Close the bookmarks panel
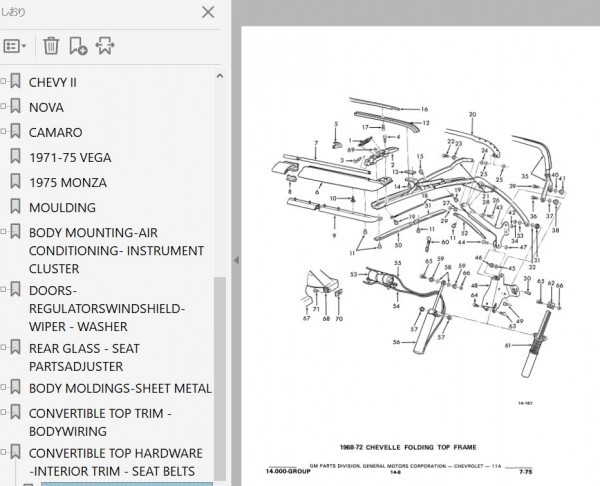The height and width of the screenshot is (486, 600). pyautogui.click(x=208, y=12)
